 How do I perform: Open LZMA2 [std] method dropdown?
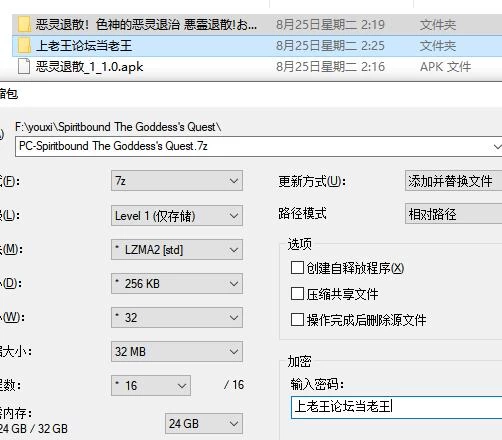tap(177, 250)
